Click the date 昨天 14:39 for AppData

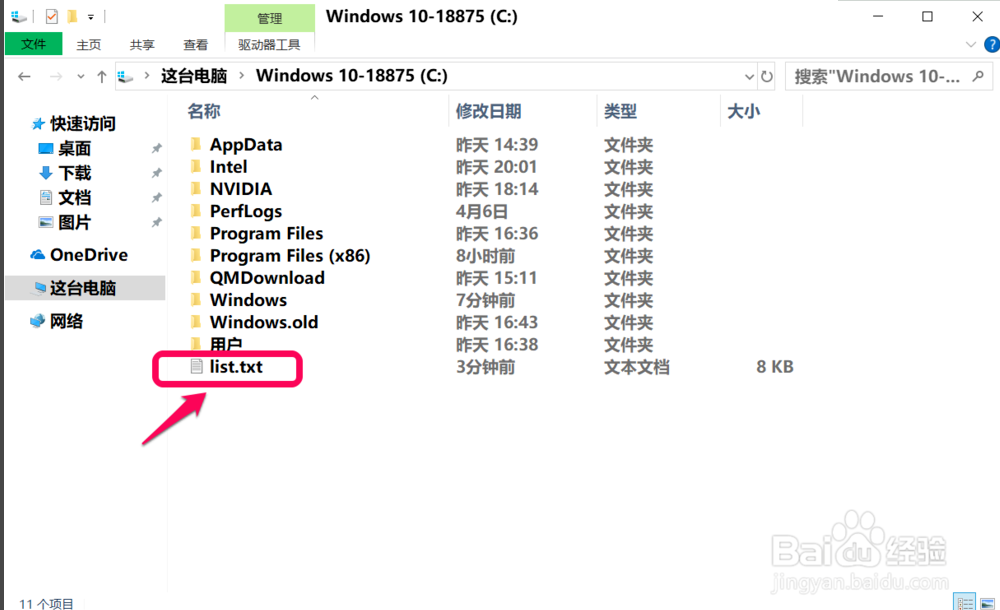497,145
